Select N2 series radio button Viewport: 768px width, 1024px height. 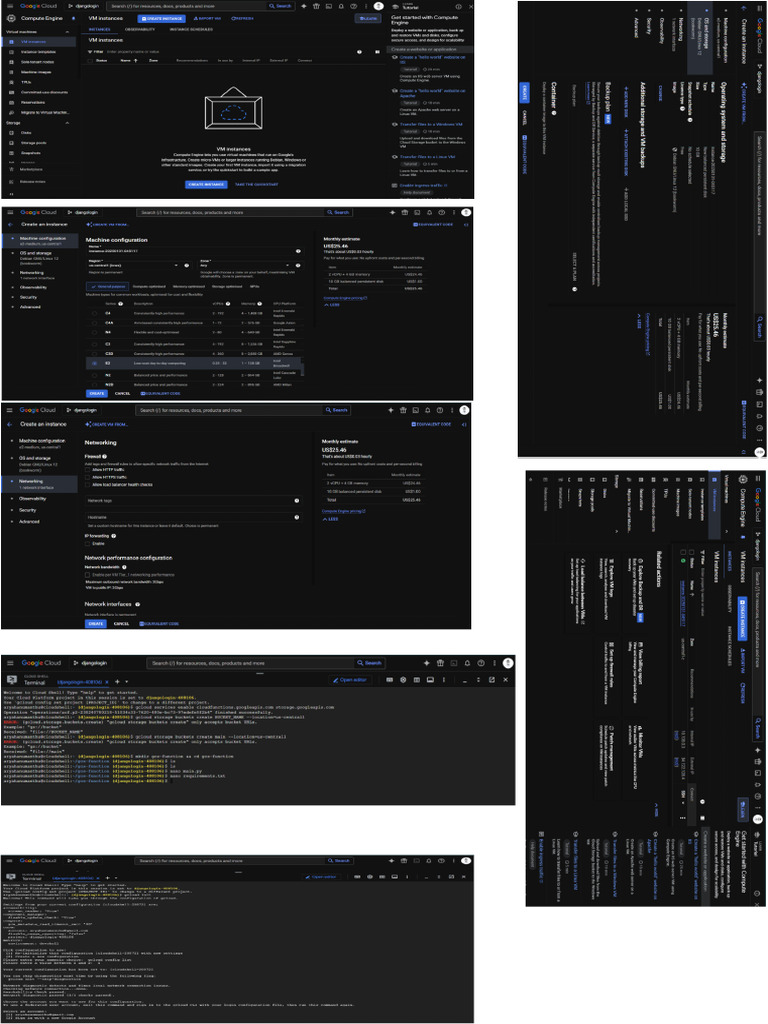click(x=95, y=376)
